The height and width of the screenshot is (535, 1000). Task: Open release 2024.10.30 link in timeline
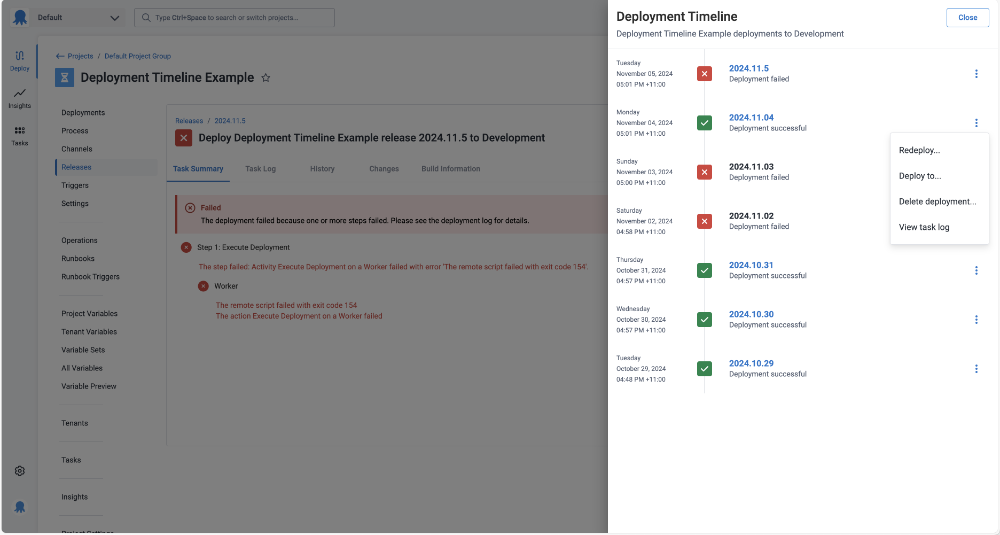pos(751,314)
